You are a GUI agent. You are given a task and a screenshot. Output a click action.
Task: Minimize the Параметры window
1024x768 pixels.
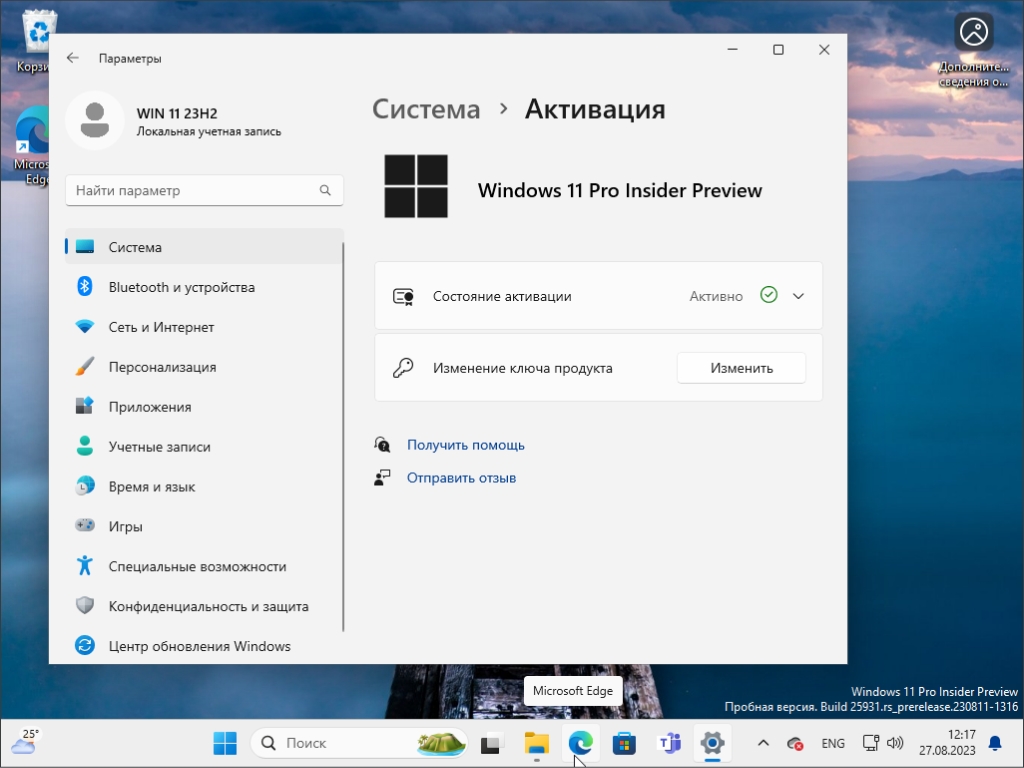pos(733,50)
